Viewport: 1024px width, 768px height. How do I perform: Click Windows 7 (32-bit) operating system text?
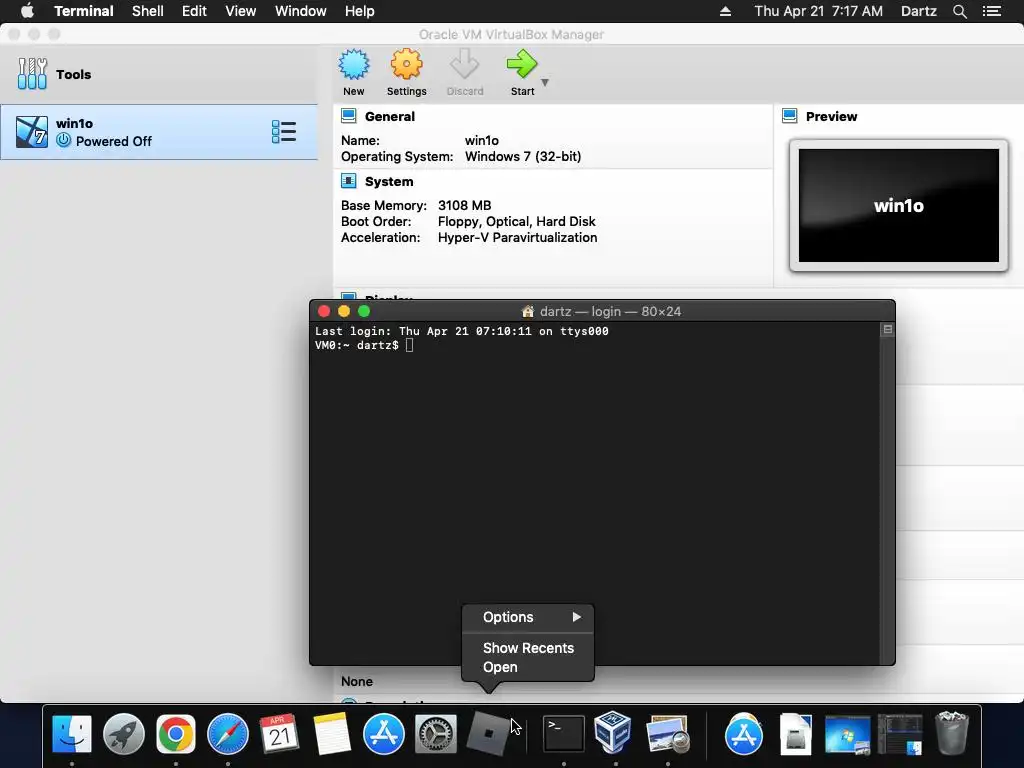pos(523,157)
